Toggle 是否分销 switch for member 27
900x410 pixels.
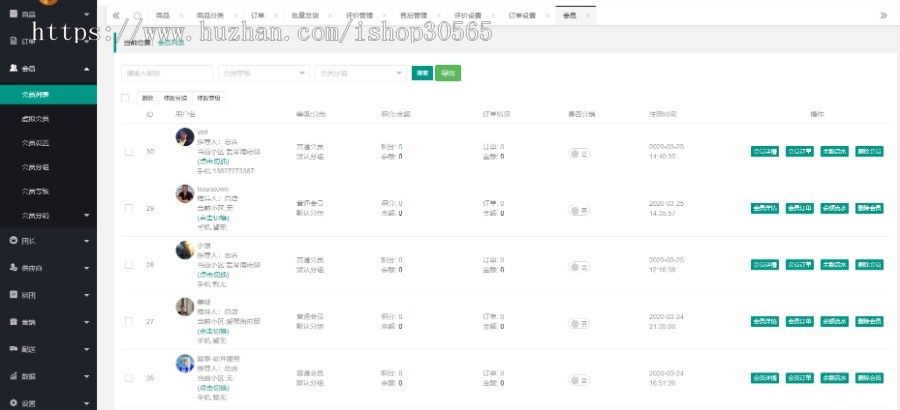[579, 323]
